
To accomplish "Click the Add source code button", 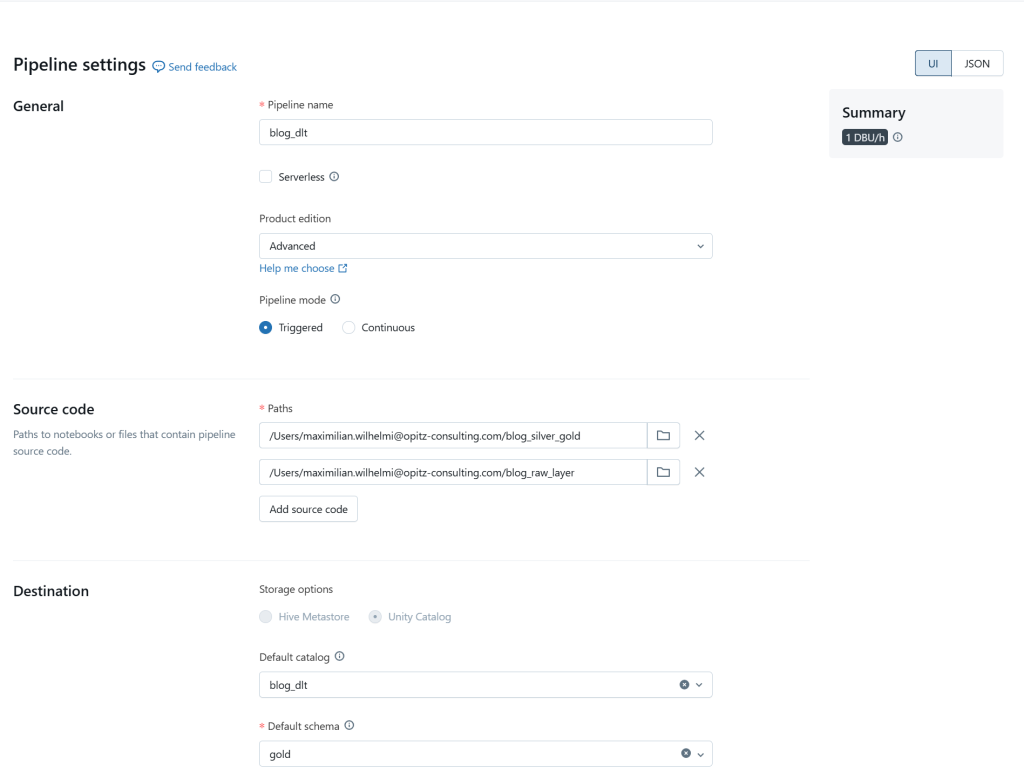I will tap(308, 509).
